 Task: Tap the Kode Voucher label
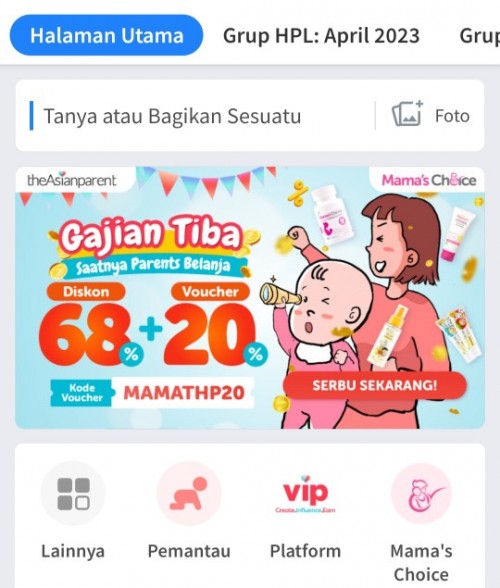(x=81, y=393)
